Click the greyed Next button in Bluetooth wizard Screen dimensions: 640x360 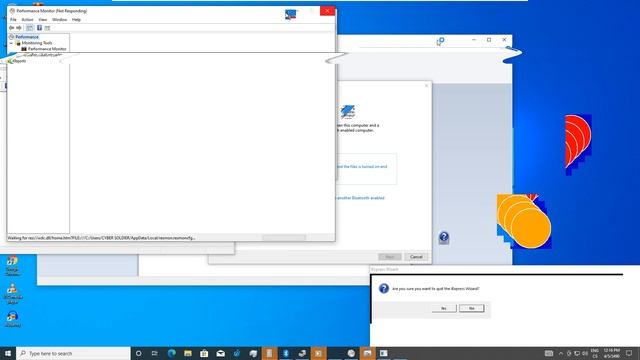(390, 257)
